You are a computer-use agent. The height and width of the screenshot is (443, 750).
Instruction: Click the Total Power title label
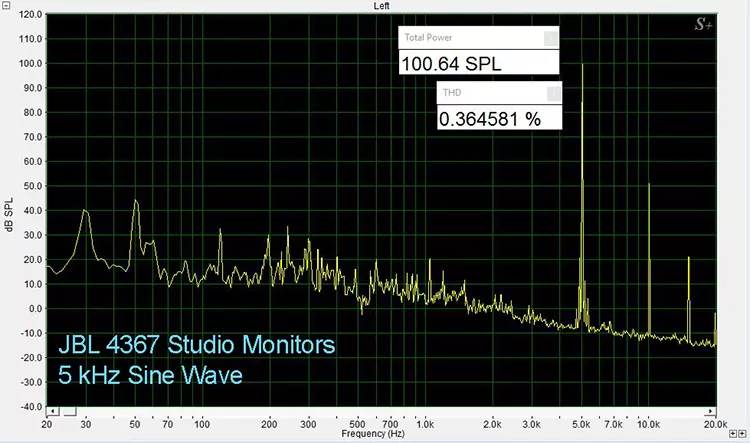click(428, 38)
